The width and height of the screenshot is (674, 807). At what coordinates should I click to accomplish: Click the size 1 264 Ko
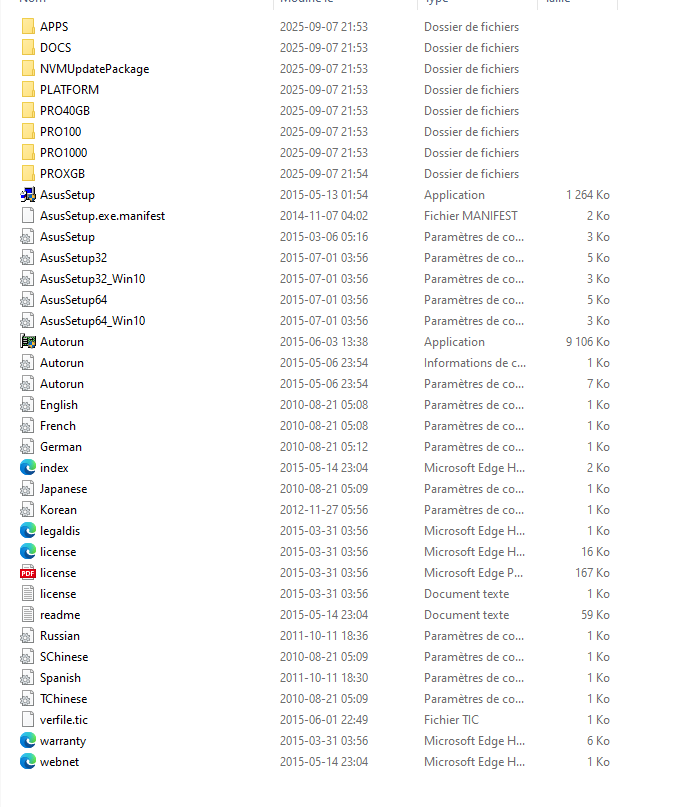tap(588, 195)
